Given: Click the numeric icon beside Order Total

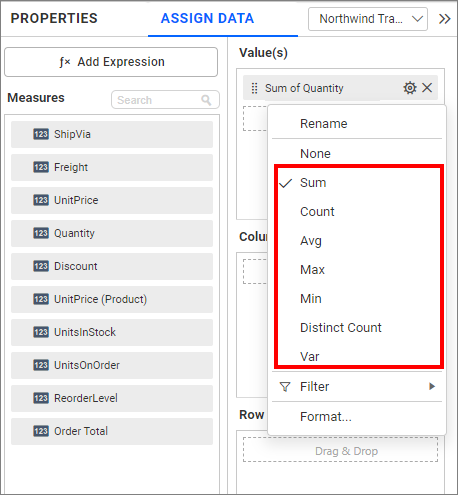Looking at the screenshot, I should 41,431.
